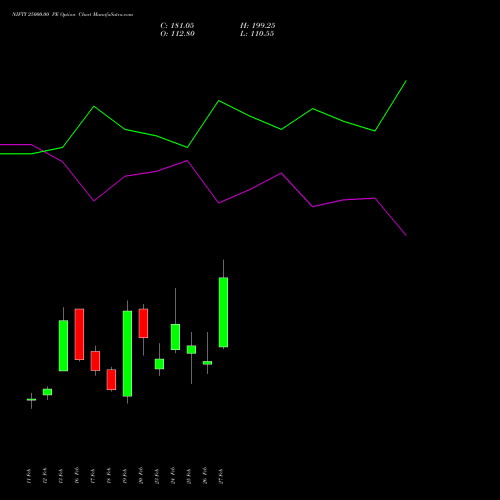Click the '13 Feb' date axis label
Viewport: 500px width, 500px height.
tap(61, 476)
